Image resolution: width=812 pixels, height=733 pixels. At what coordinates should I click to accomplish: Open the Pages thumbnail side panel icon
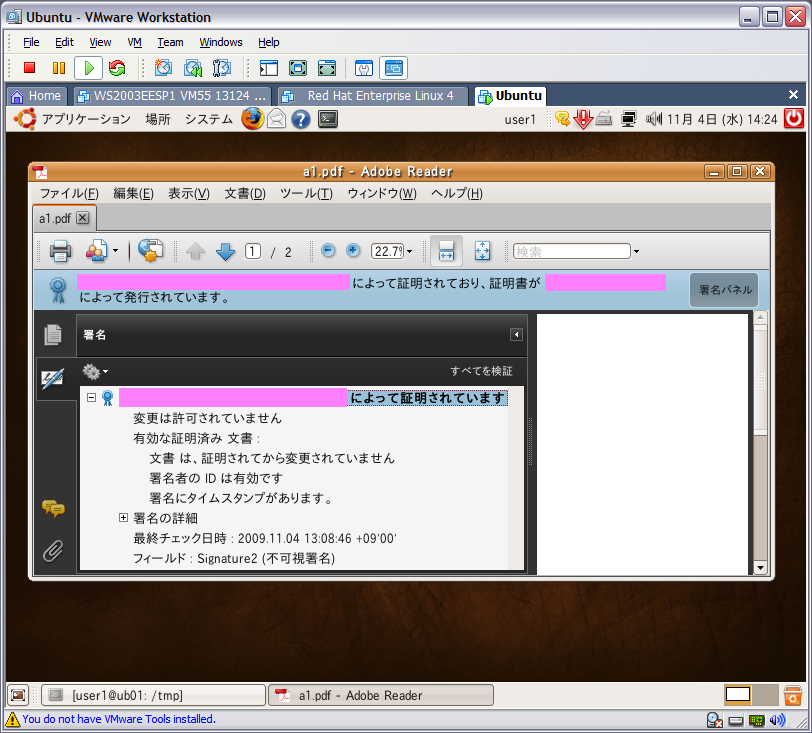(53, 335)
